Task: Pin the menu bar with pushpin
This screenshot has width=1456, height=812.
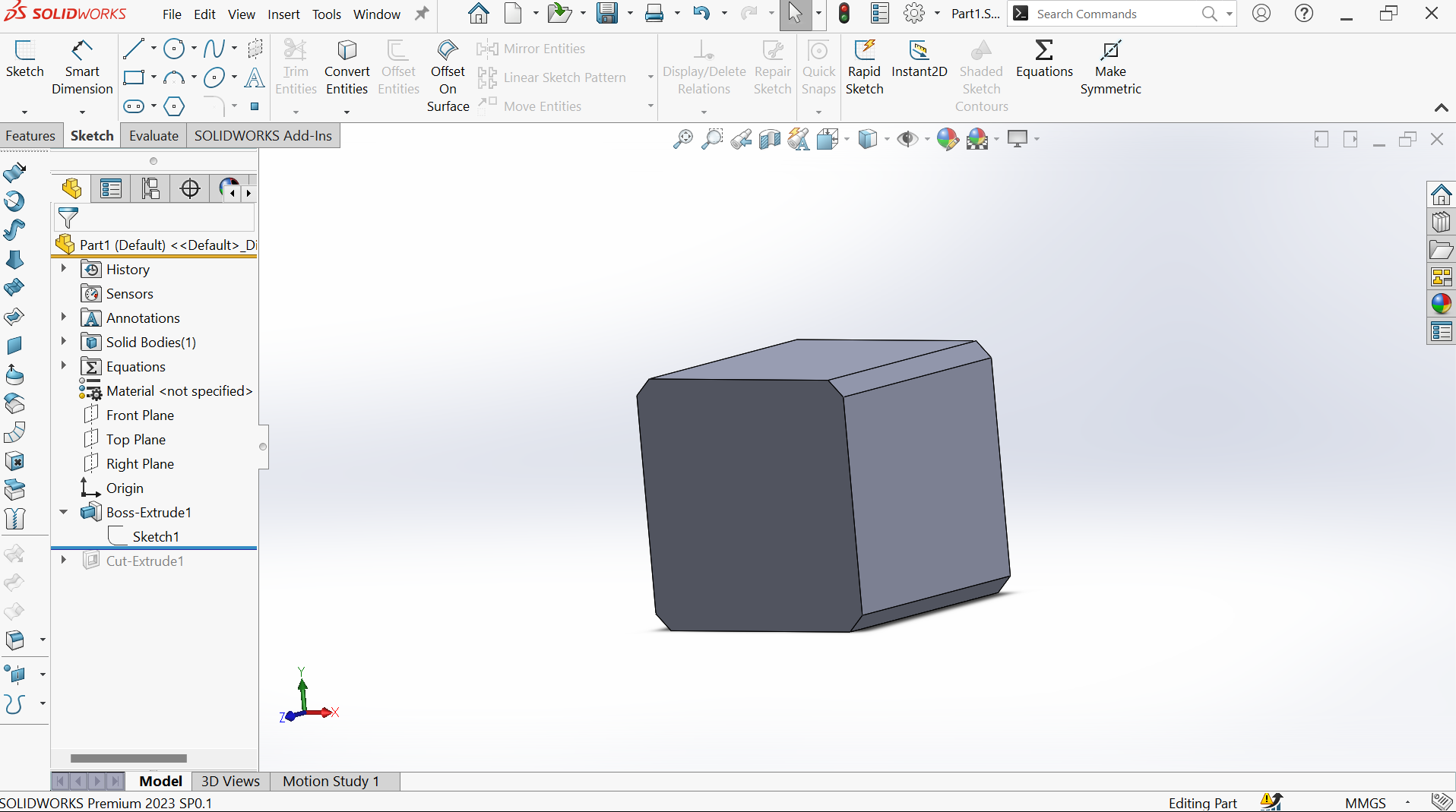Action: 422,14
